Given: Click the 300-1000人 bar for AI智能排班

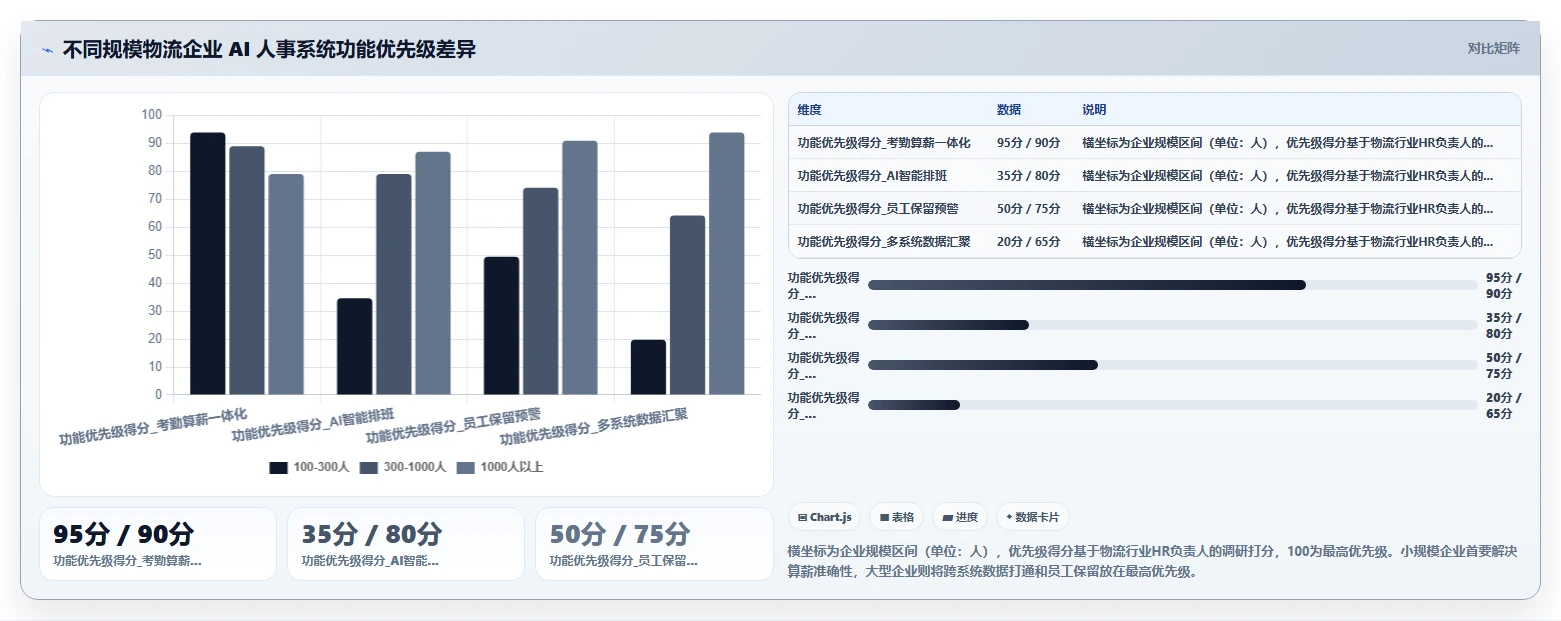Looking at the screenshot, I should coord(394,285).
